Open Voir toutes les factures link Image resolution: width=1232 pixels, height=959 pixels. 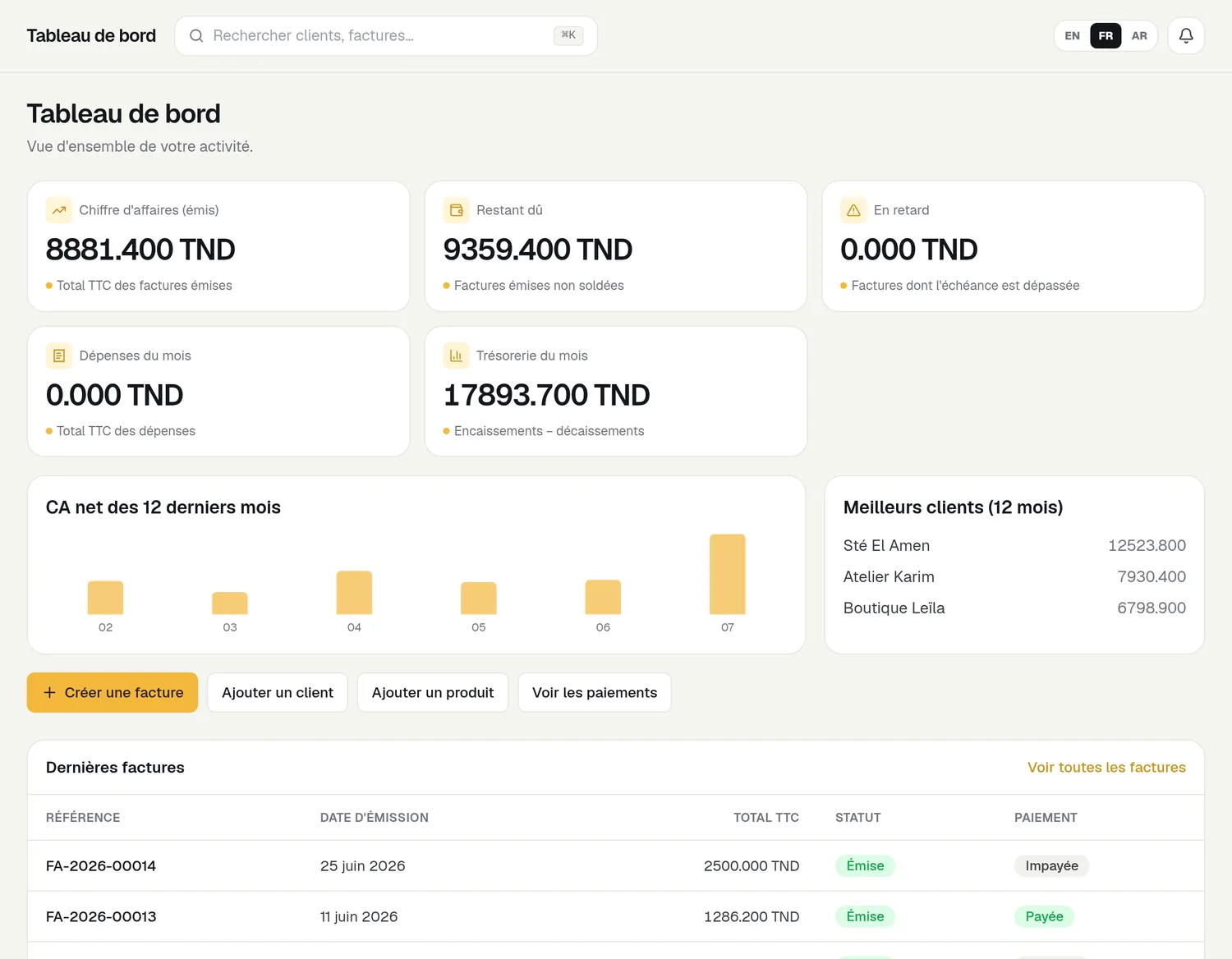(x=1106, y=768)
